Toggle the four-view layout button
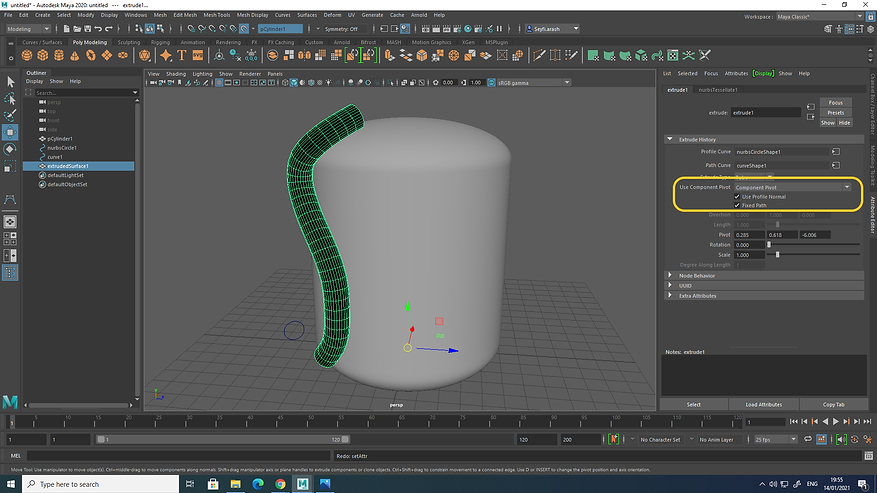 (10, 238)
